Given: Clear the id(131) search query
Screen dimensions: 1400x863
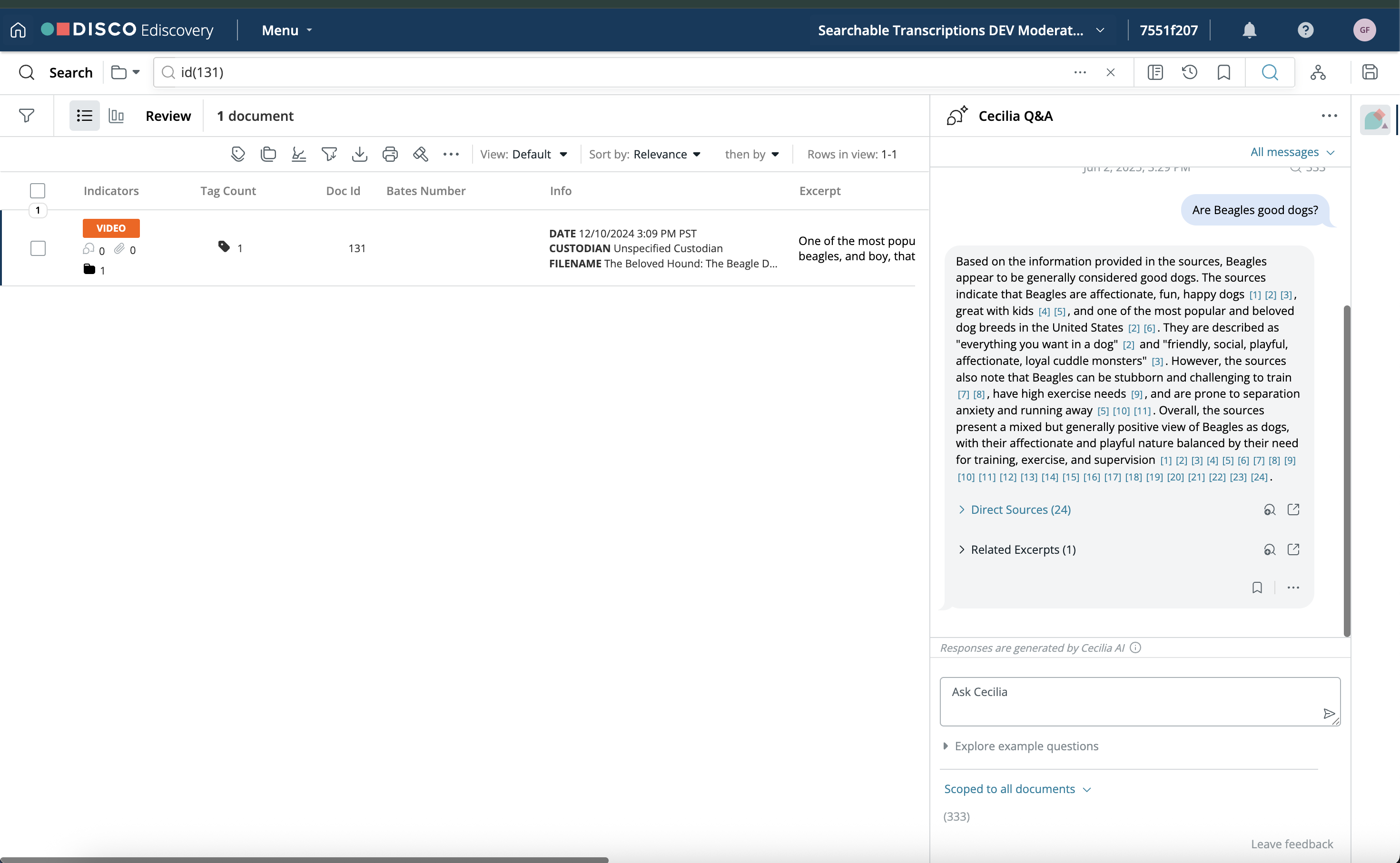Looking at the screenshot, I should coord(1110,72).
